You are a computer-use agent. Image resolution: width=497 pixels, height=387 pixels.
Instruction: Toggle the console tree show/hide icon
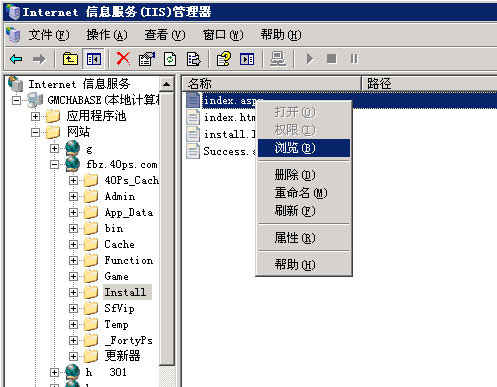[94, 59]
